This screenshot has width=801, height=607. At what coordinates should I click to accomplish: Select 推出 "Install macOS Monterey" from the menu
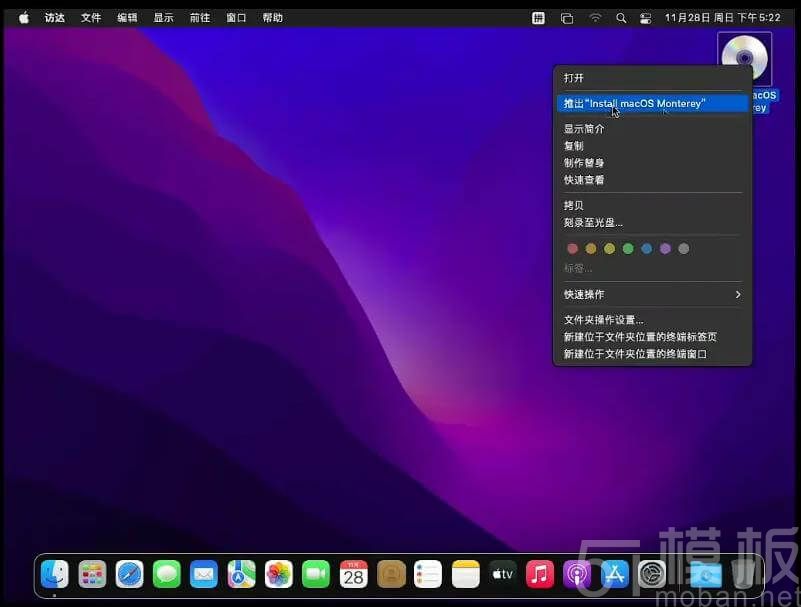652,102
